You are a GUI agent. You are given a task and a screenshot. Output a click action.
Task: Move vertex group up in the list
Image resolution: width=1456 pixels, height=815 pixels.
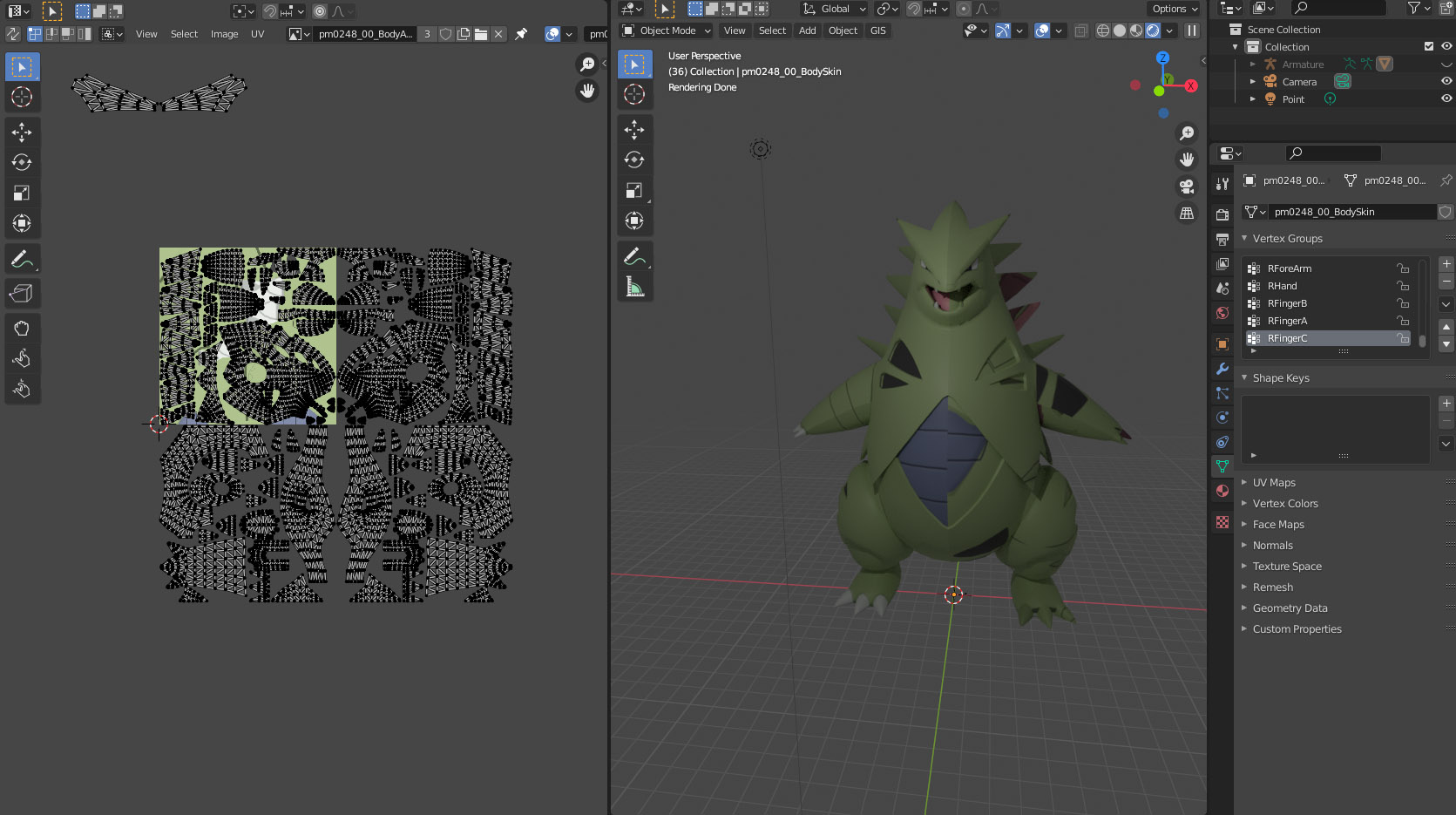coord(1446,327)
